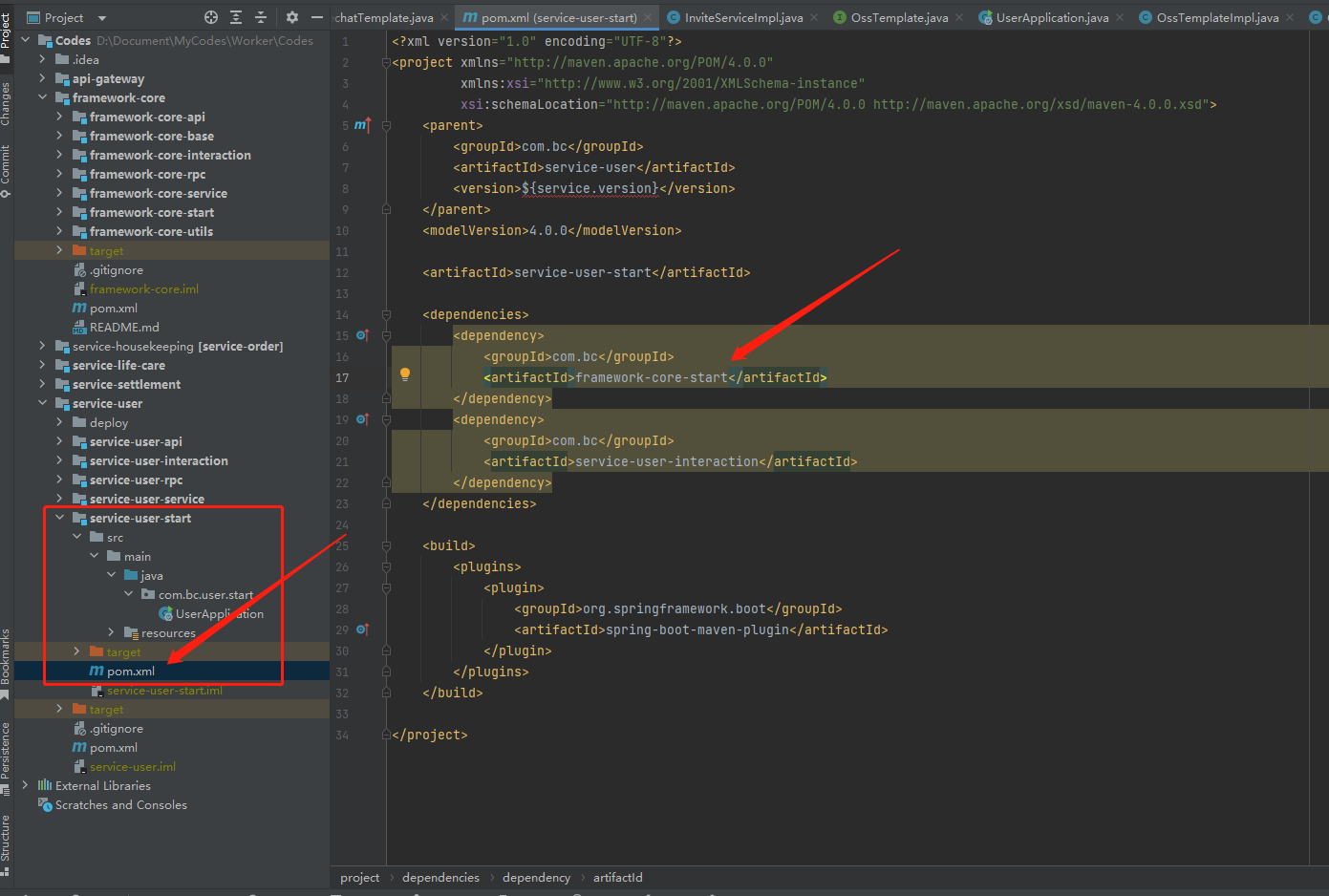Fold the parent element on line 5

[386, 125]
